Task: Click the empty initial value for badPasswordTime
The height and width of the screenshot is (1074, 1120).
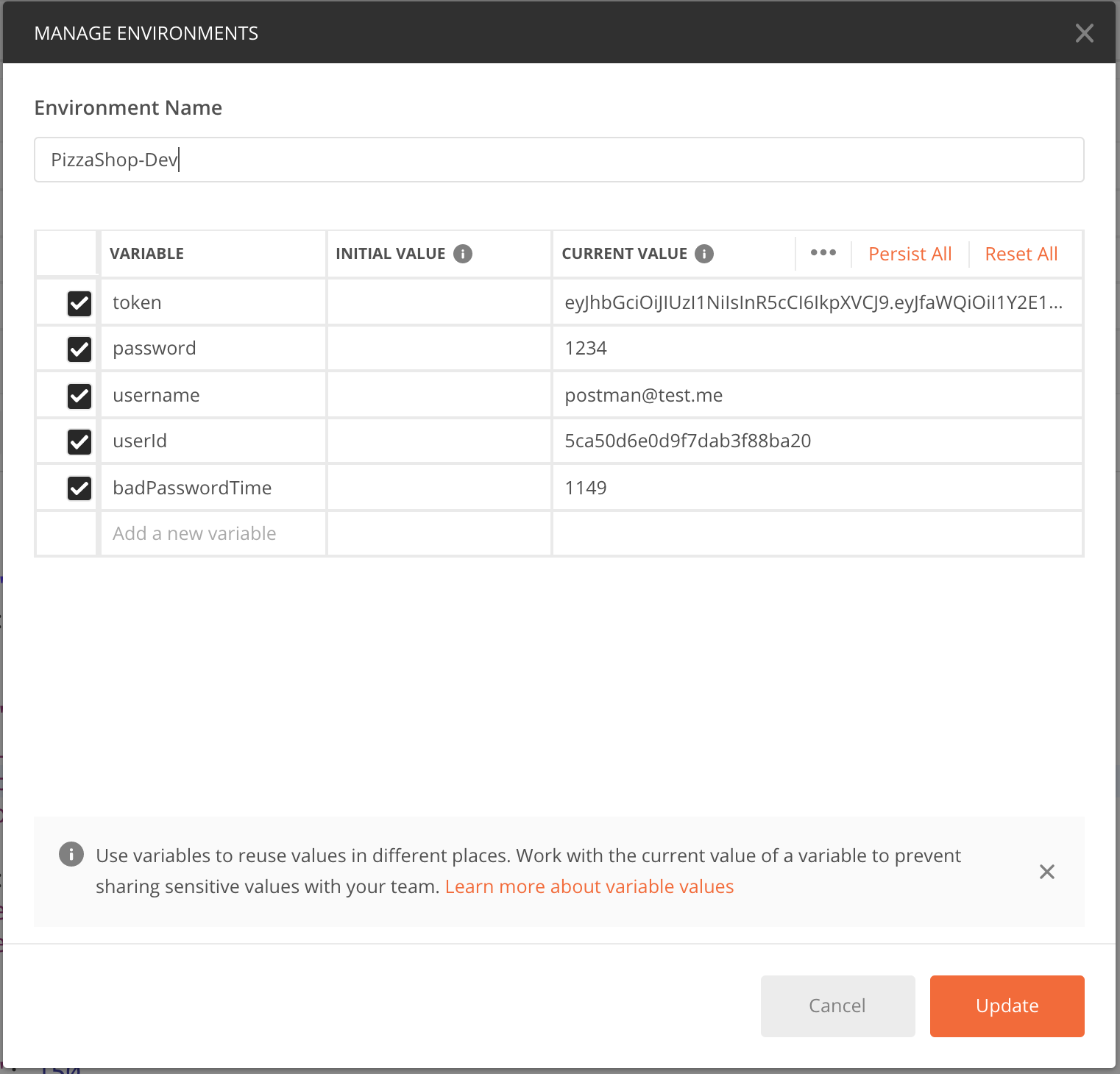Action: 439,488
